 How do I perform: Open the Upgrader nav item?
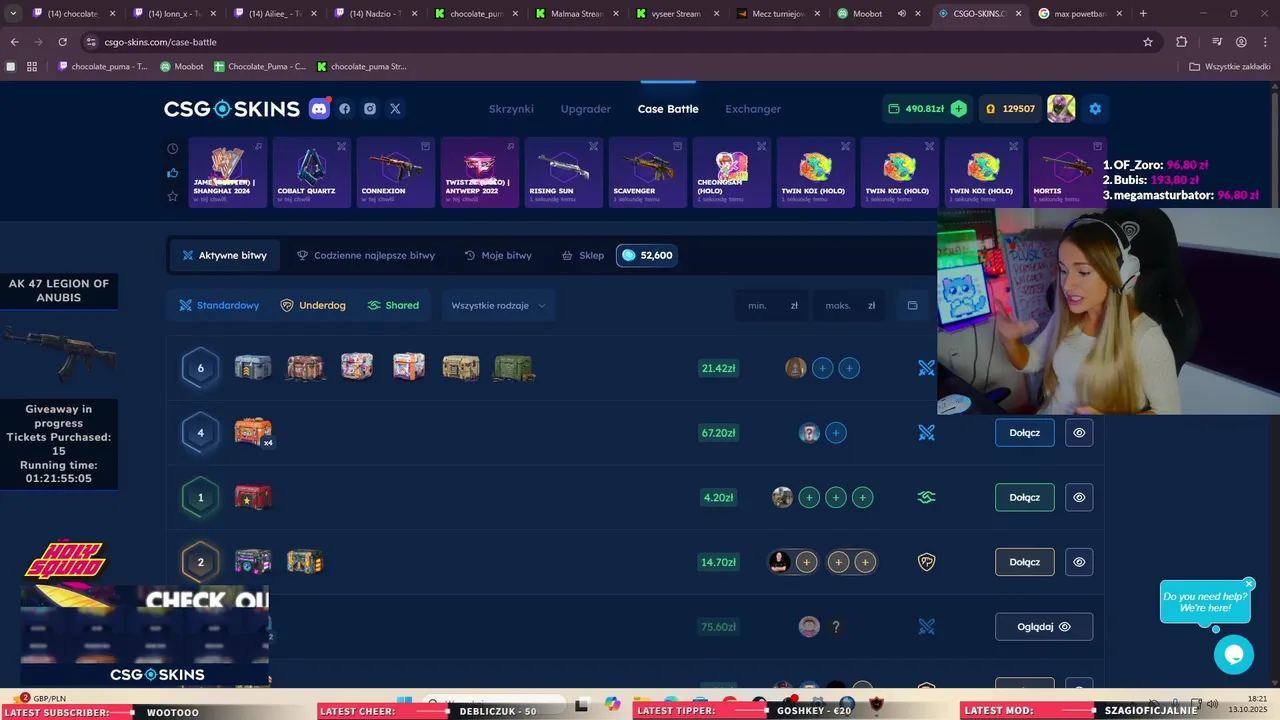coord(586,109)
